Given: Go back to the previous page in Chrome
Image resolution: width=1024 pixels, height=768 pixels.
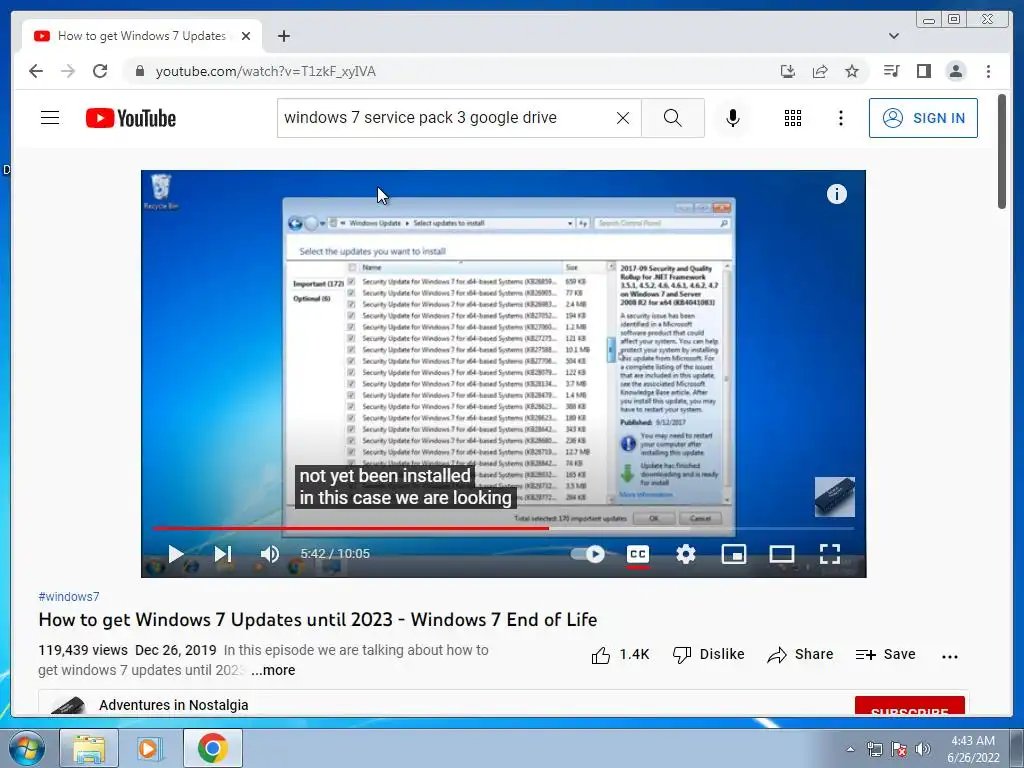Looking at the screenshot, I should (x=36, y=71).
